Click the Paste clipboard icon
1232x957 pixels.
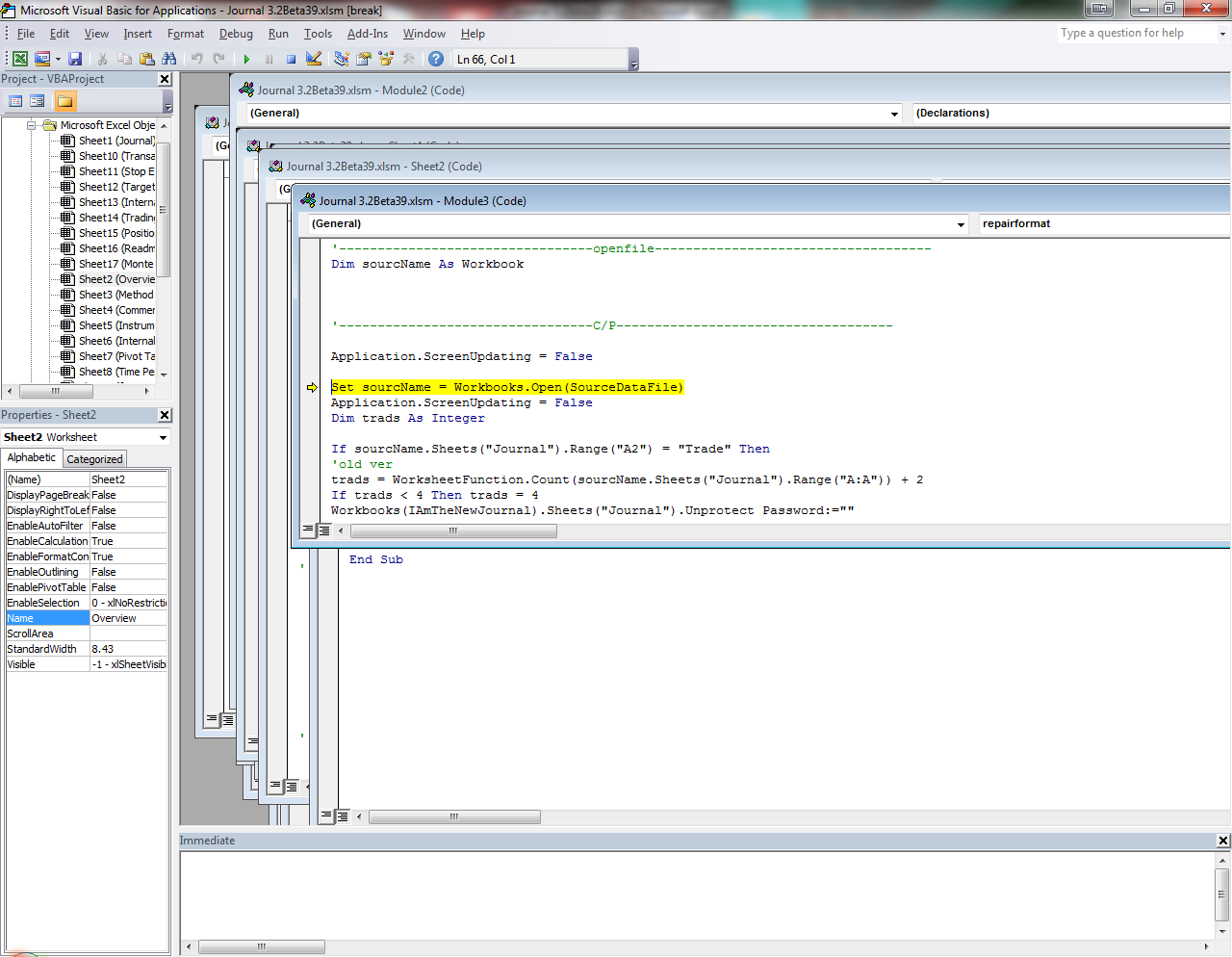click(146, 59)
